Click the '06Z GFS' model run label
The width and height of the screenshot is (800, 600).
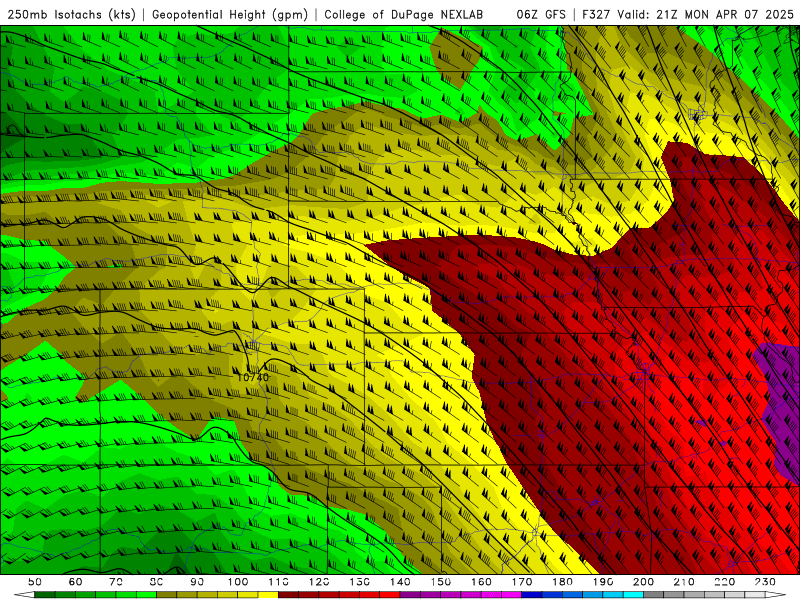[x=541, y=14]
